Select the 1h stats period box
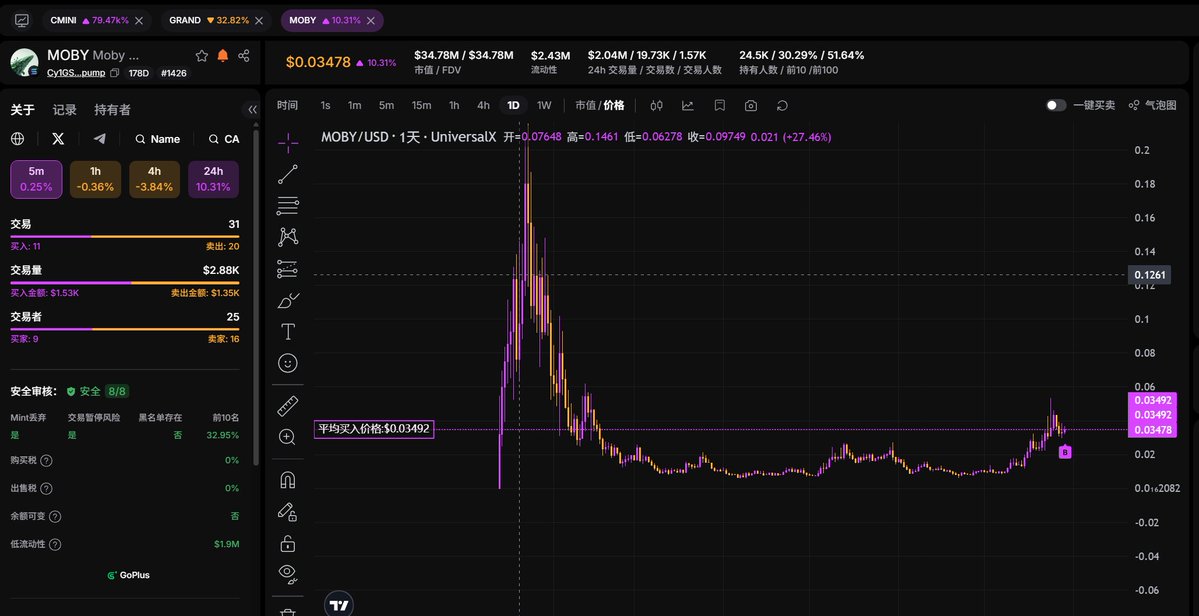1199x616 pixels. coord(96,180)
